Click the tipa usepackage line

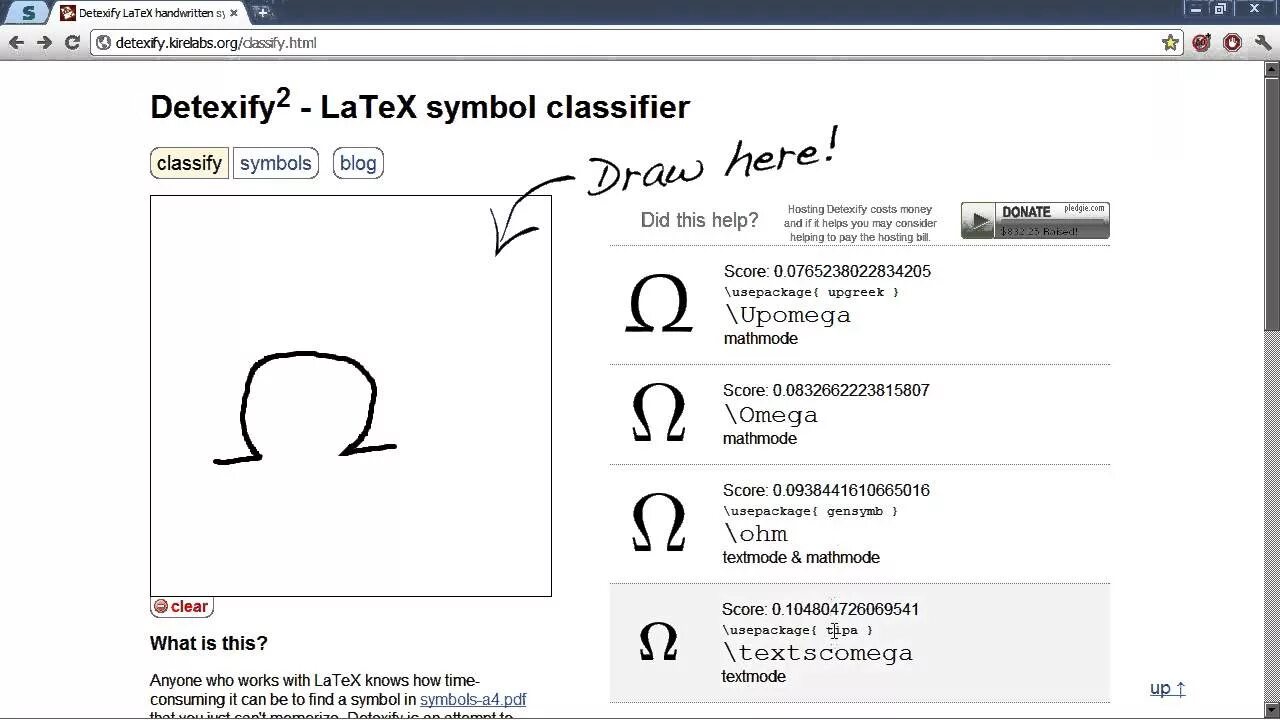(797, 630)
